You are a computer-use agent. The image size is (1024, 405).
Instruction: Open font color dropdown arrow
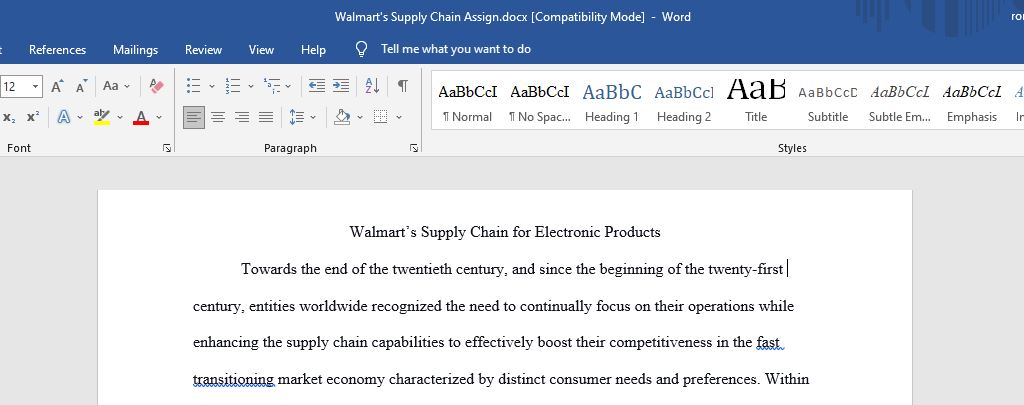158,118
